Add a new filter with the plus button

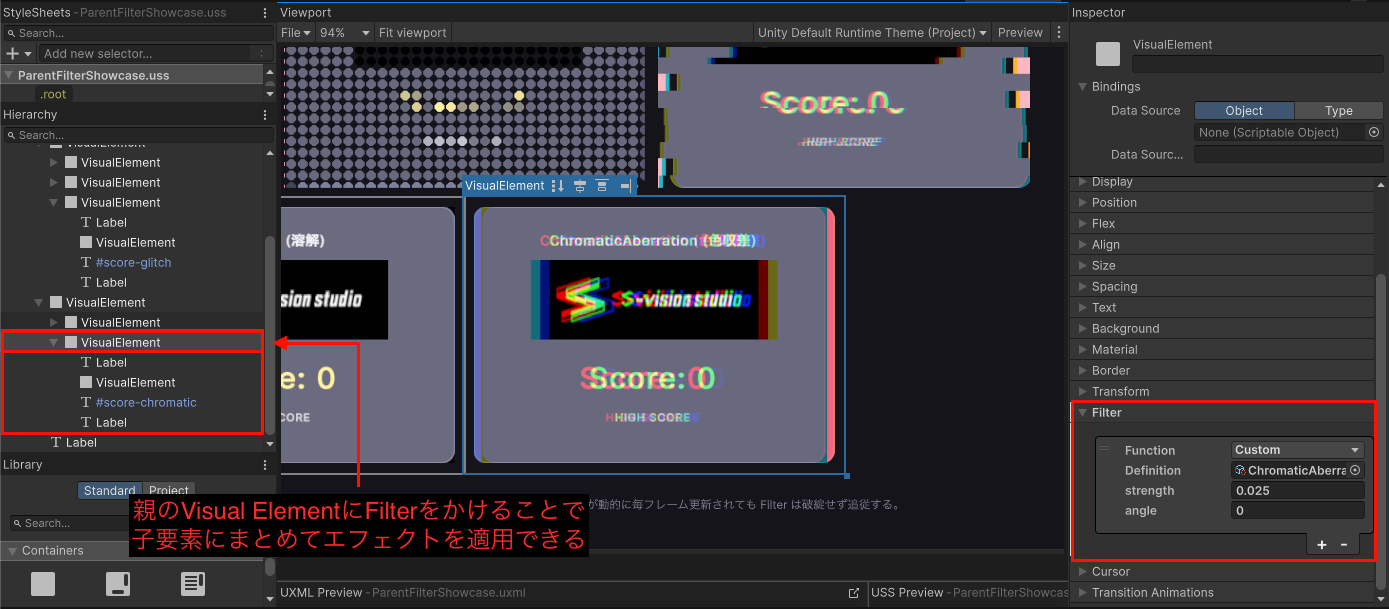(x=1322, y=545)
